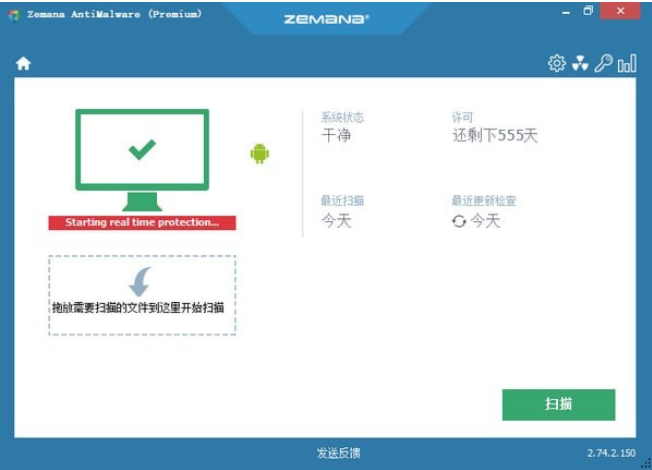Image resolution: width=652 pixels, height=470 pixels.
Task: Click the resize grip at window corner
Action: coord(646,464)
